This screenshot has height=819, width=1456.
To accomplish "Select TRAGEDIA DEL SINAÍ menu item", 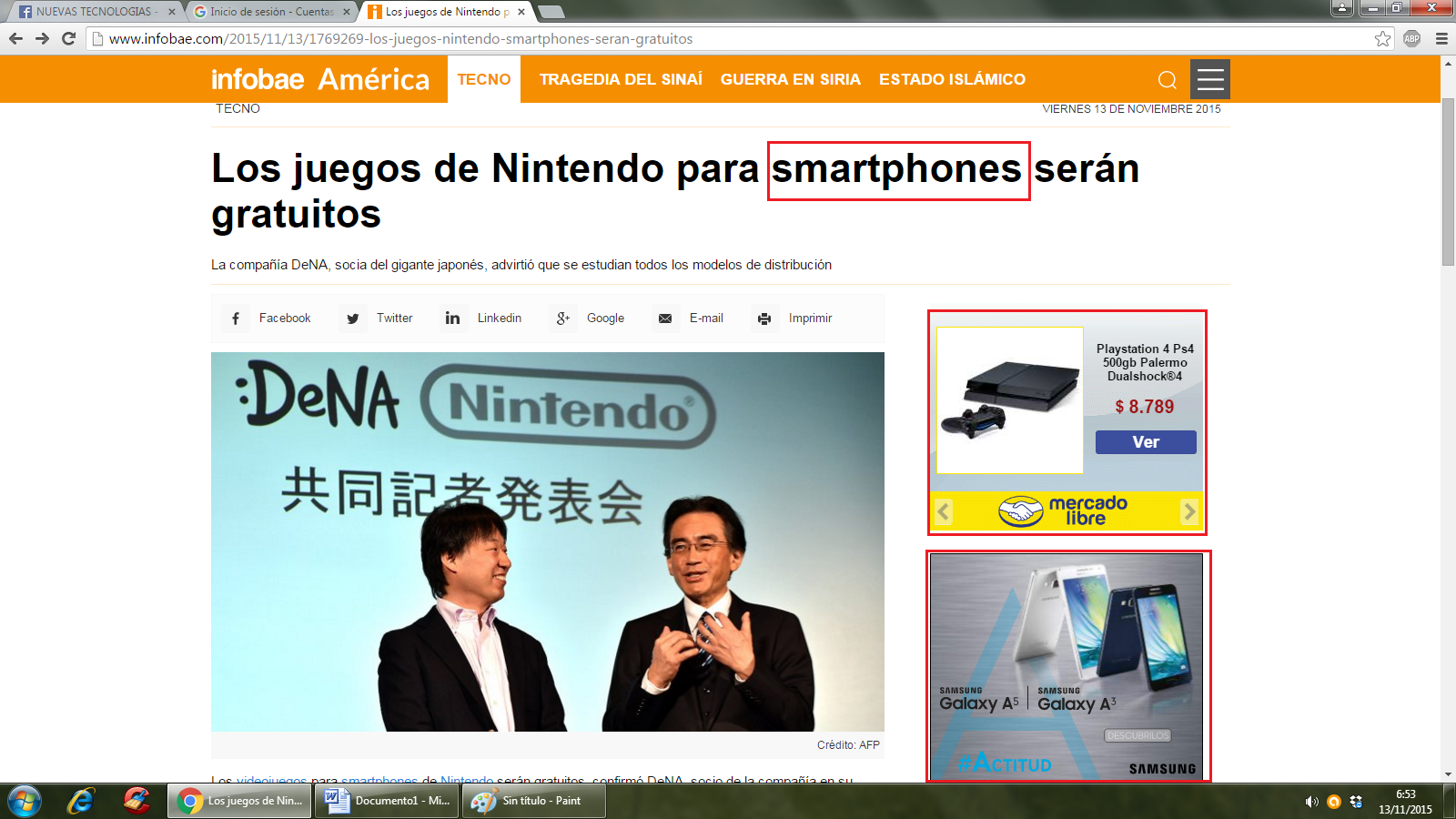I will coord(621,80).
